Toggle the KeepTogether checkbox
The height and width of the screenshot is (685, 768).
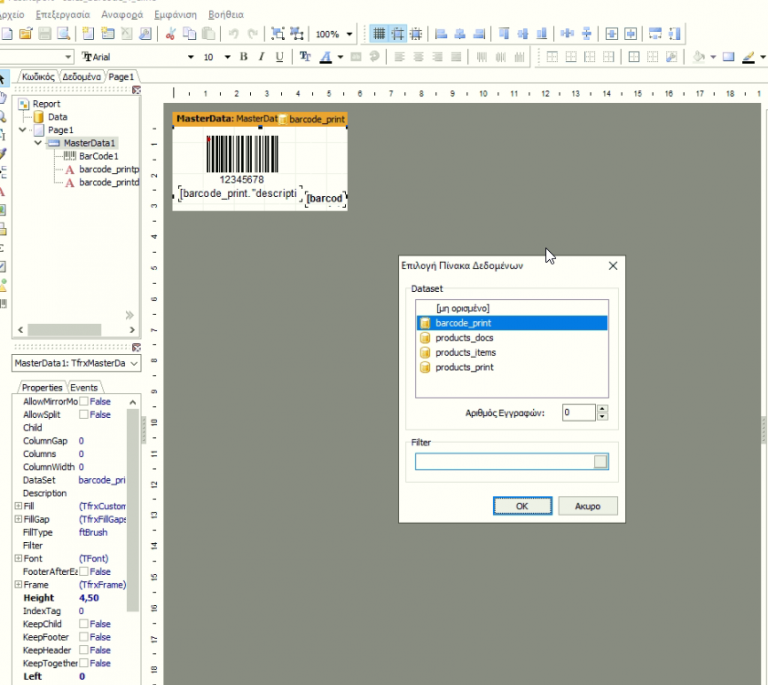tap(84, 663)
